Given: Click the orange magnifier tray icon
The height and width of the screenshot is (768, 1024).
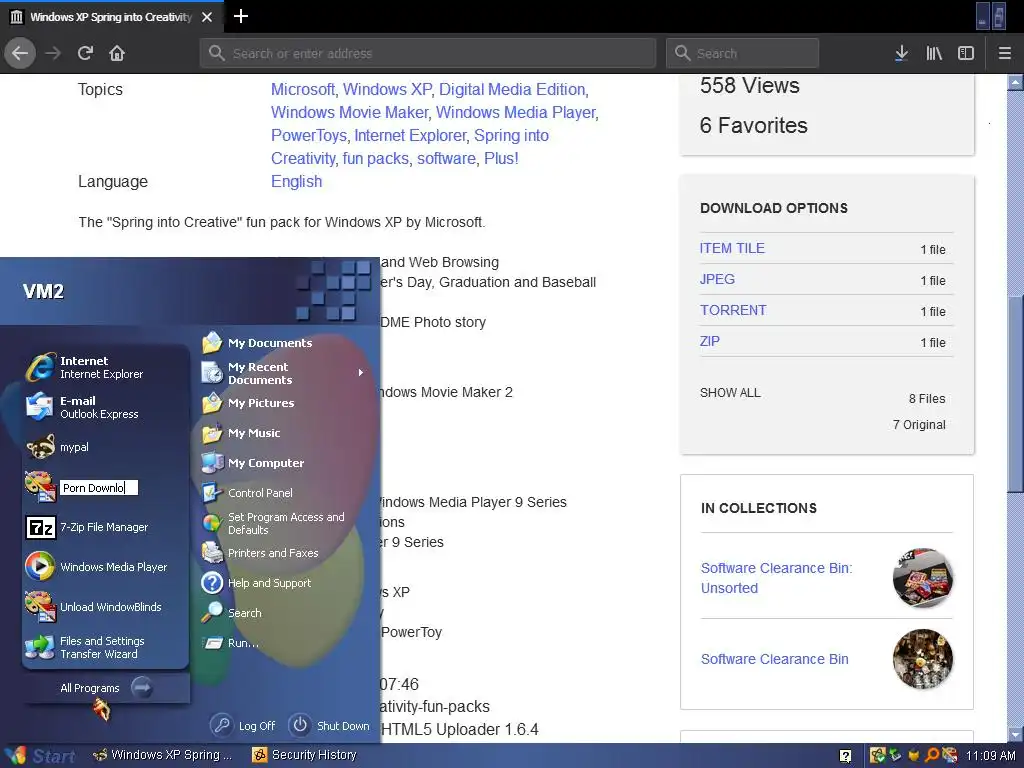Looking at the screenshot, I should pyautogui.click(x=932, y=756).
